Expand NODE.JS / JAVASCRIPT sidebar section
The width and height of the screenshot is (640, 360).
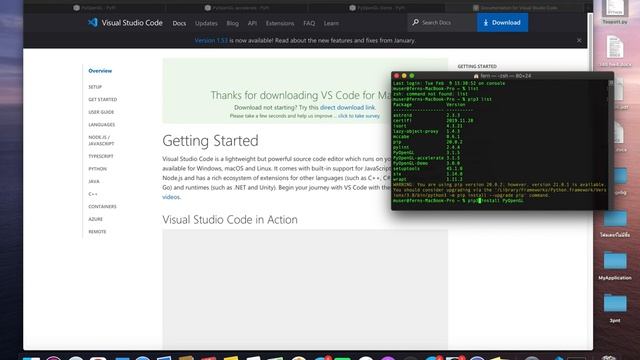coord(101,140)
